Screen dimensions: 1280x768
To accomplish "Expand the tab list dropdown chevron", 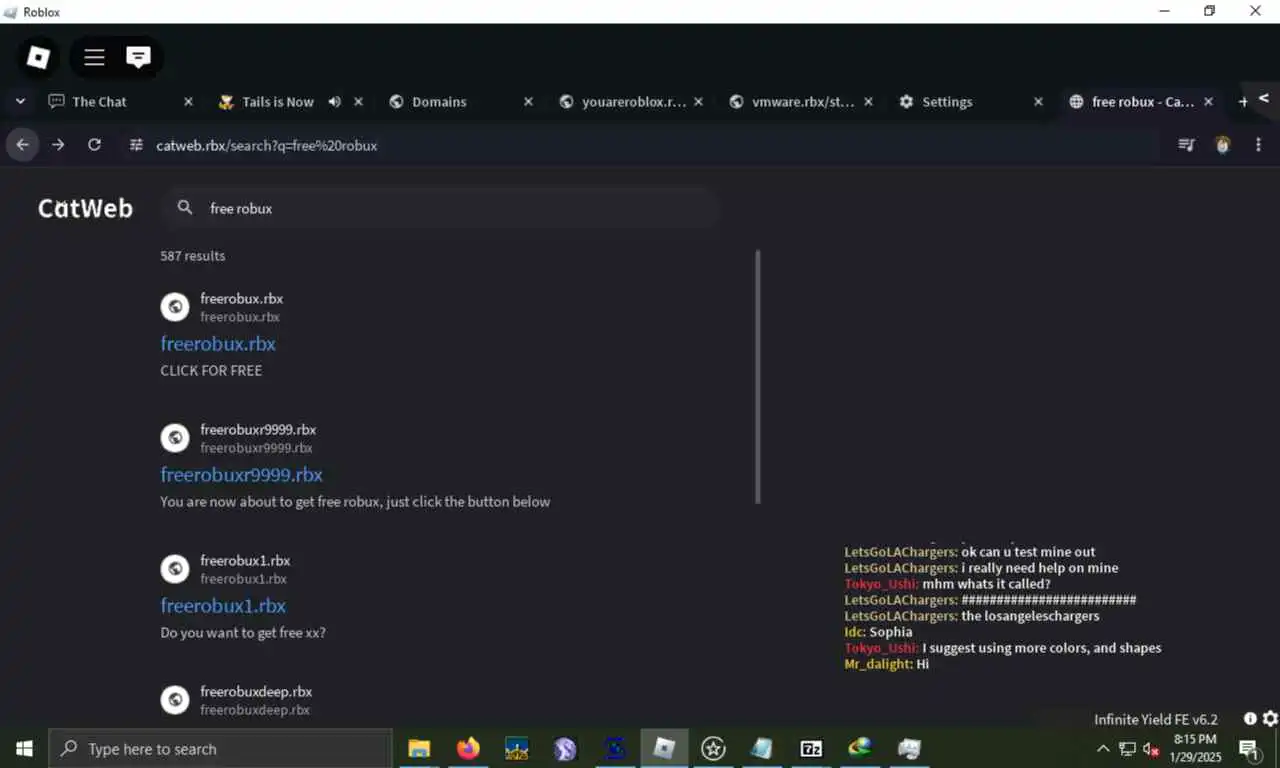I will coord(20,102).
